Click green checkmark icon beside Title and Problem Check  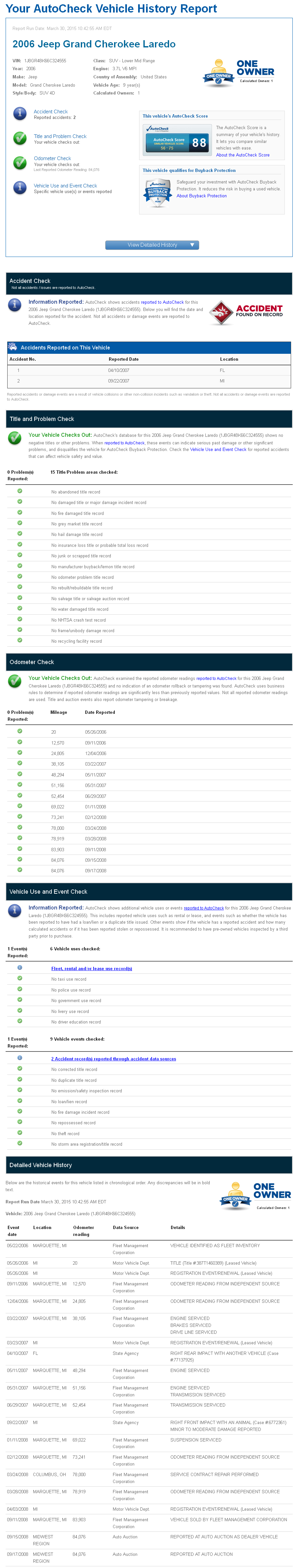(20, 139)
